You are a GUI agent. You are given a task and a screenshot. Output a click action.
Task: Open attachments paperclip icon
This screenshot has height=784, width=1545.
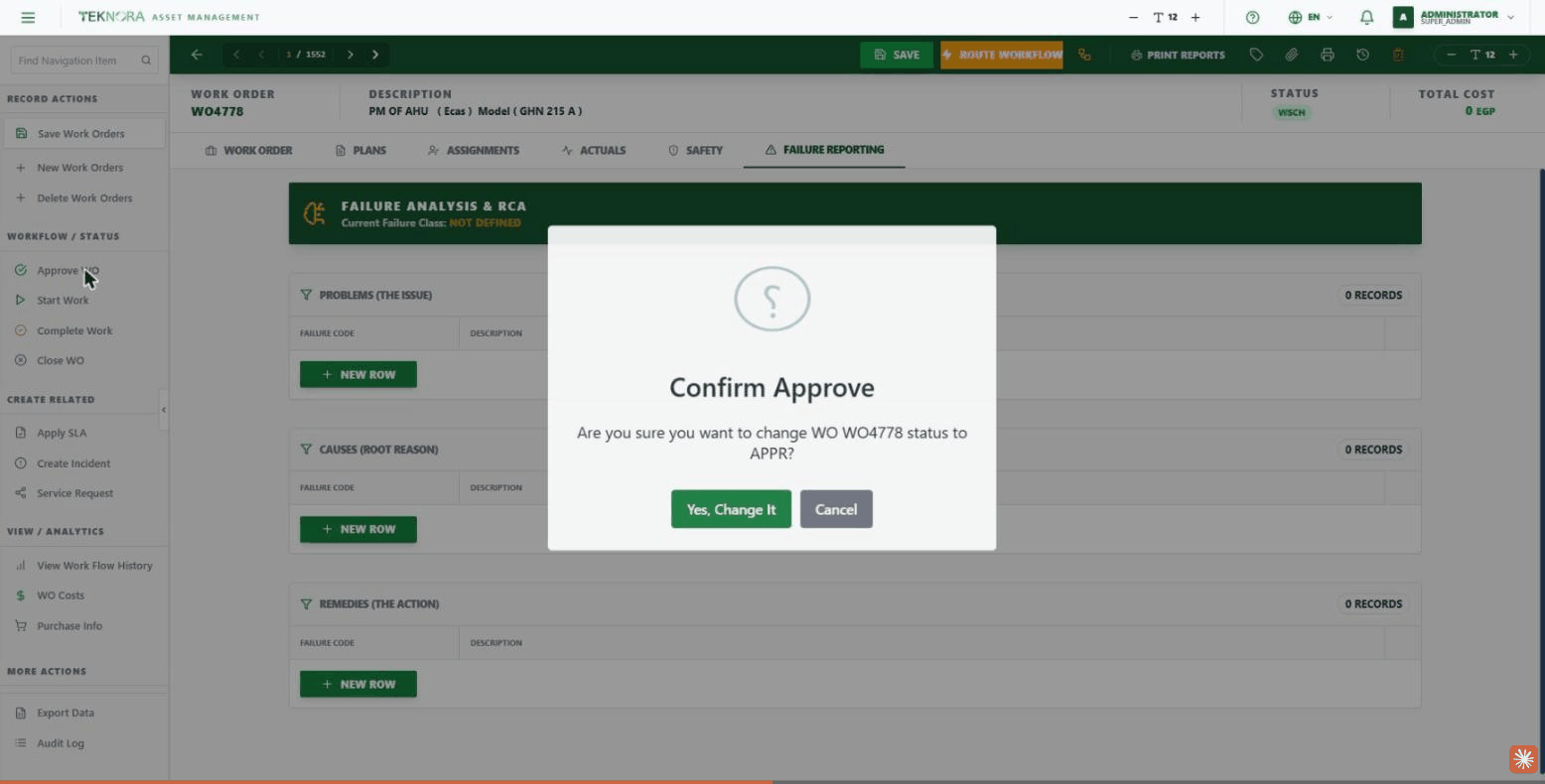click(x=1292, y=55)
